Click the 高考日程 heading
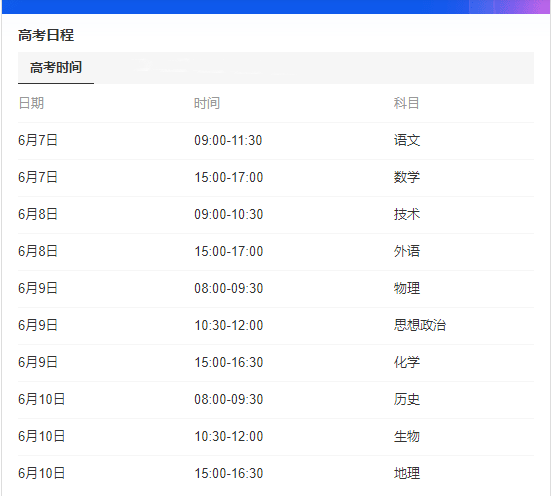Viewport: 551px width, 496px height. 46,35
